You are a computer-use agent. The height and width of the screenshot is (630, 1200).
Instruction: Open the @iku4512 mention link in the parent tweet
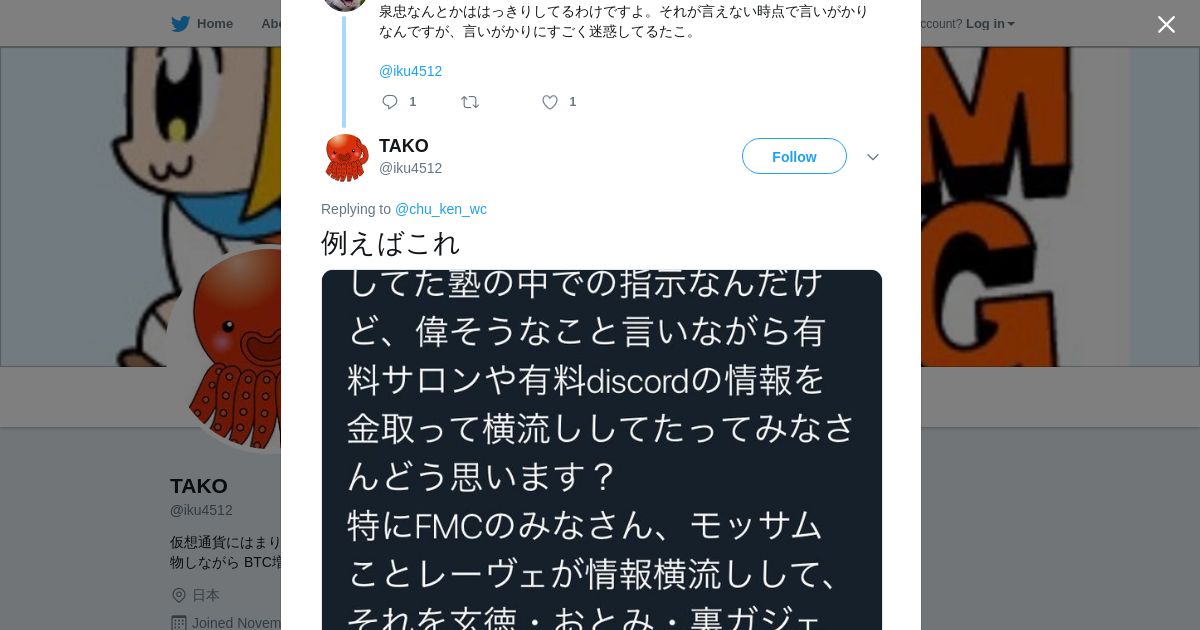pos(410,71)
